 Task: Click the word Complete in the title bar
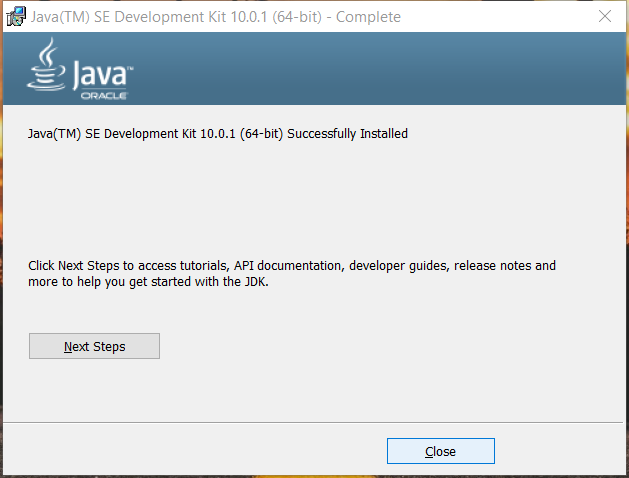tap(369, 17)
